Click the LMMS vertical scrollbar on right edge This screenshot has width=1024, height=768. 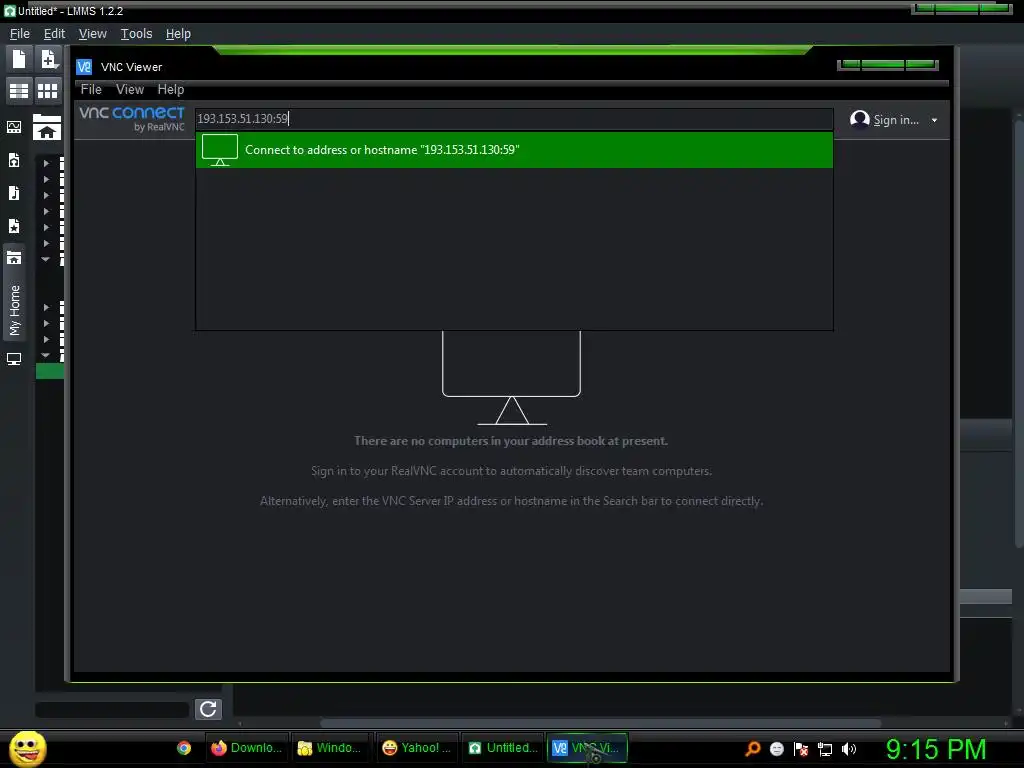click(1019, 332)
